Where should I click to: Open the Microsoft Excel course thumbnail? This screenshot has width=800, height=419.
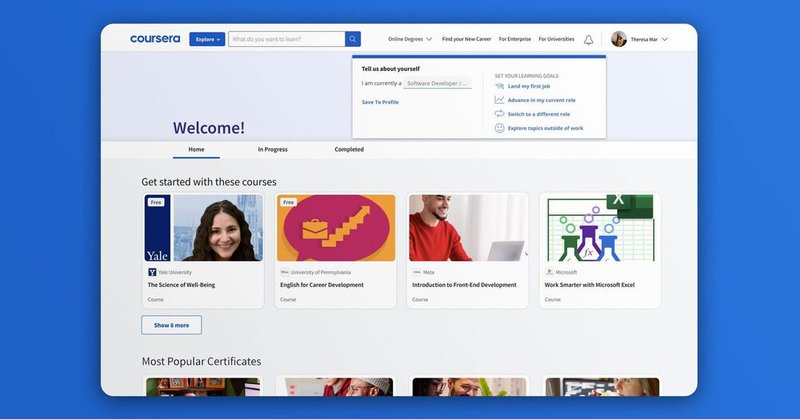[601, 228]
